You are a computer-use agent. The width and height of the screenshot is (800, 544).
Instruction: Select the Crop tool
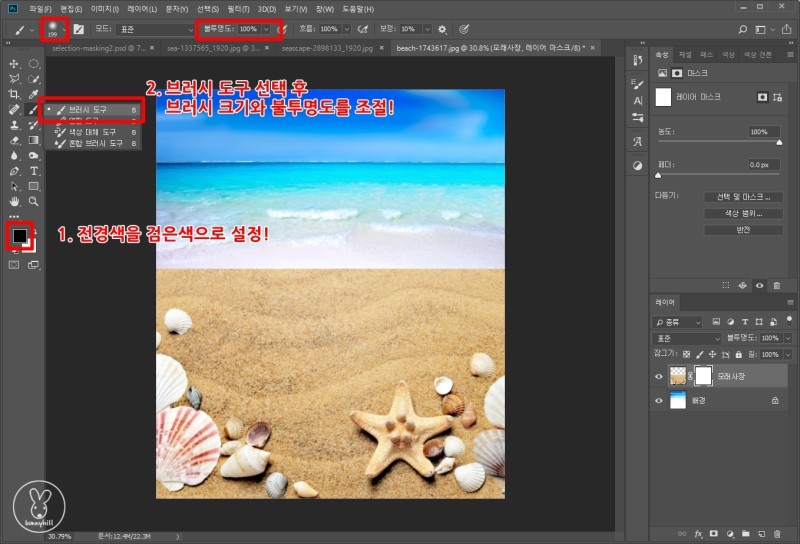pyautogui.click(x=14, y=93)
